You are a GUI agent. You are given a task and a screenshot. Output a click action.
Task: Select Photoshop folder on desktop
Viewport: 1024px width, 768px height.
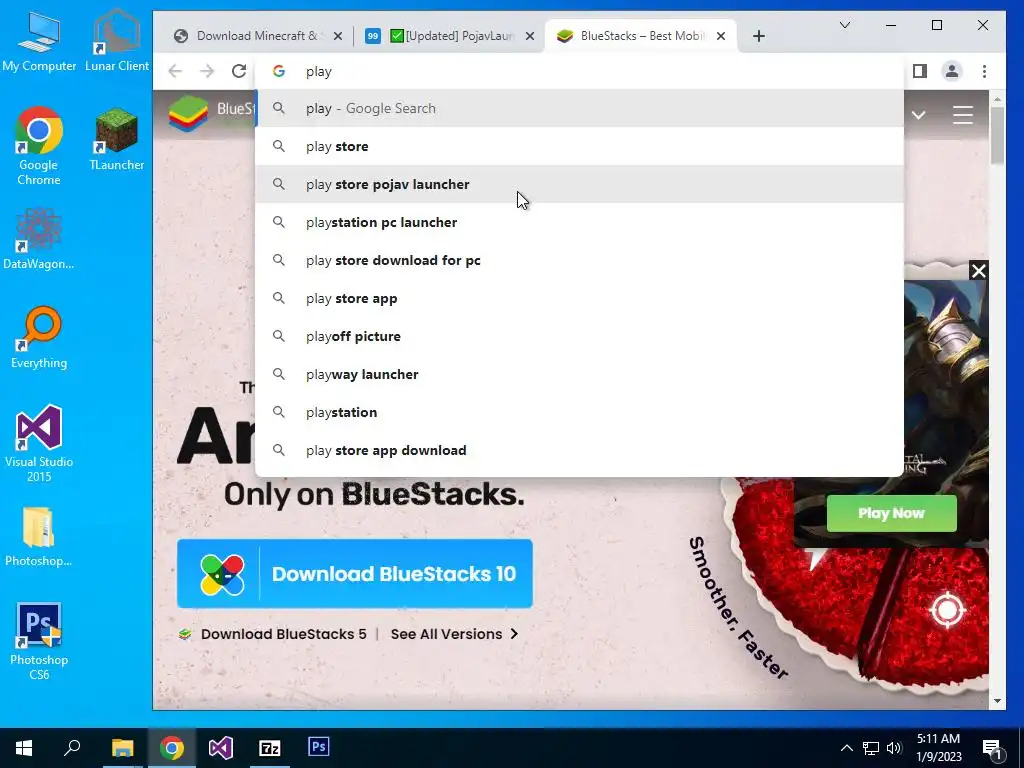(x=39, y=537)
